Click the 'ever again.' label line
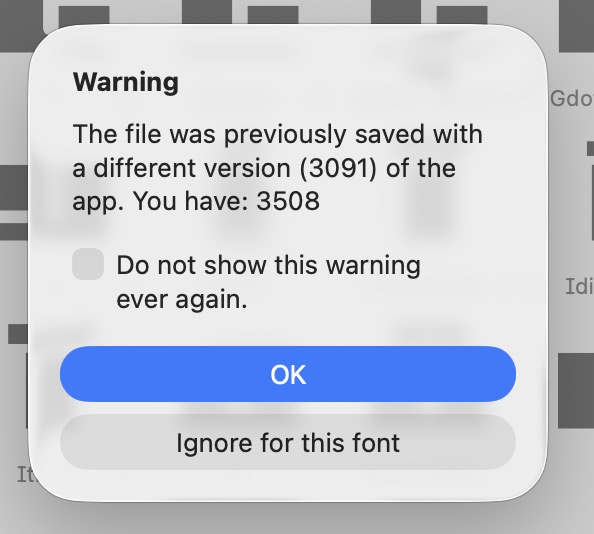The image size is (594, 534). click(x=182, y=299)
